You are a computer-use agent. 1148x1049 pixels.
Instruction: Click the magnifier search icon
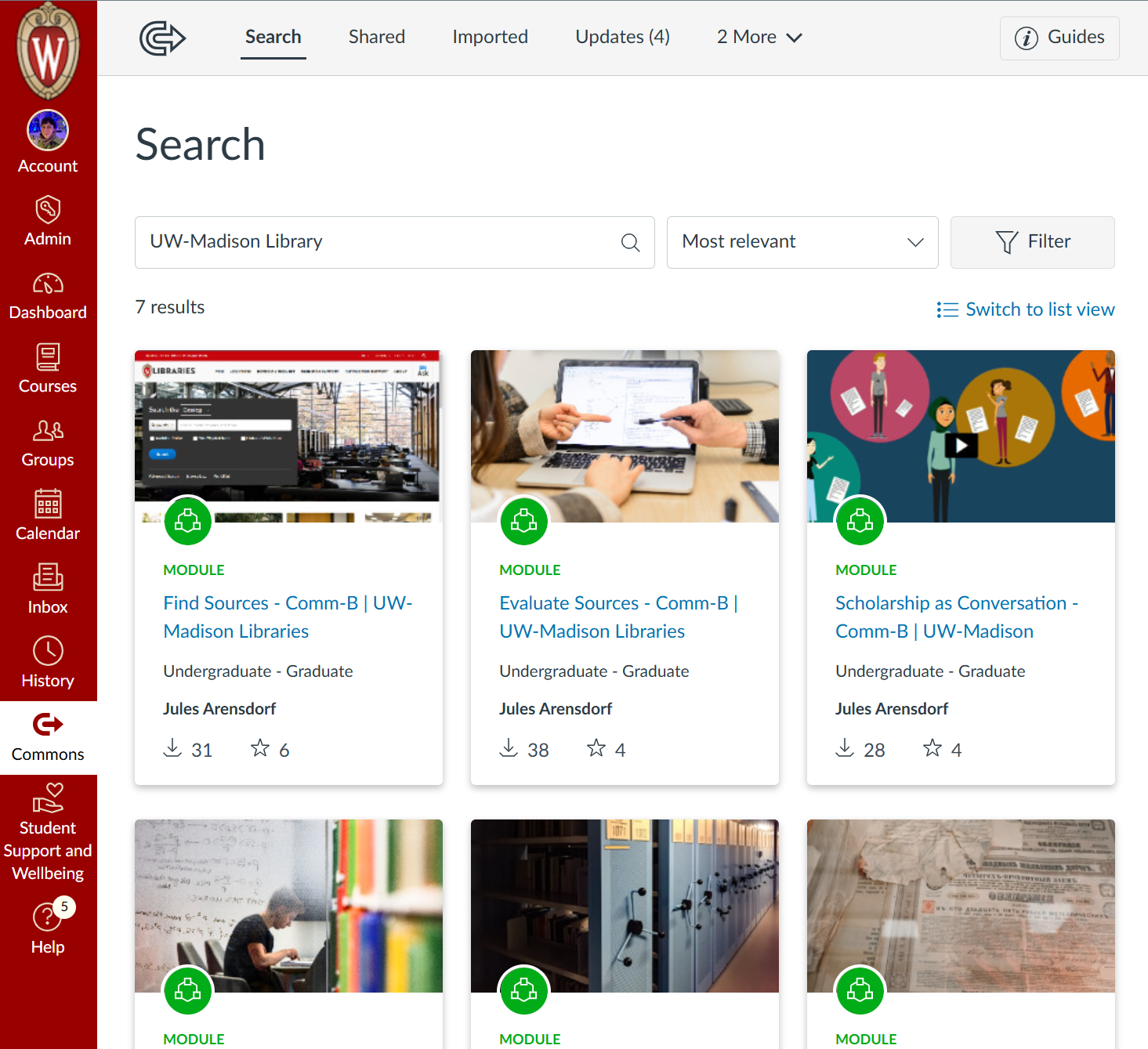click(x=630, y=243)
